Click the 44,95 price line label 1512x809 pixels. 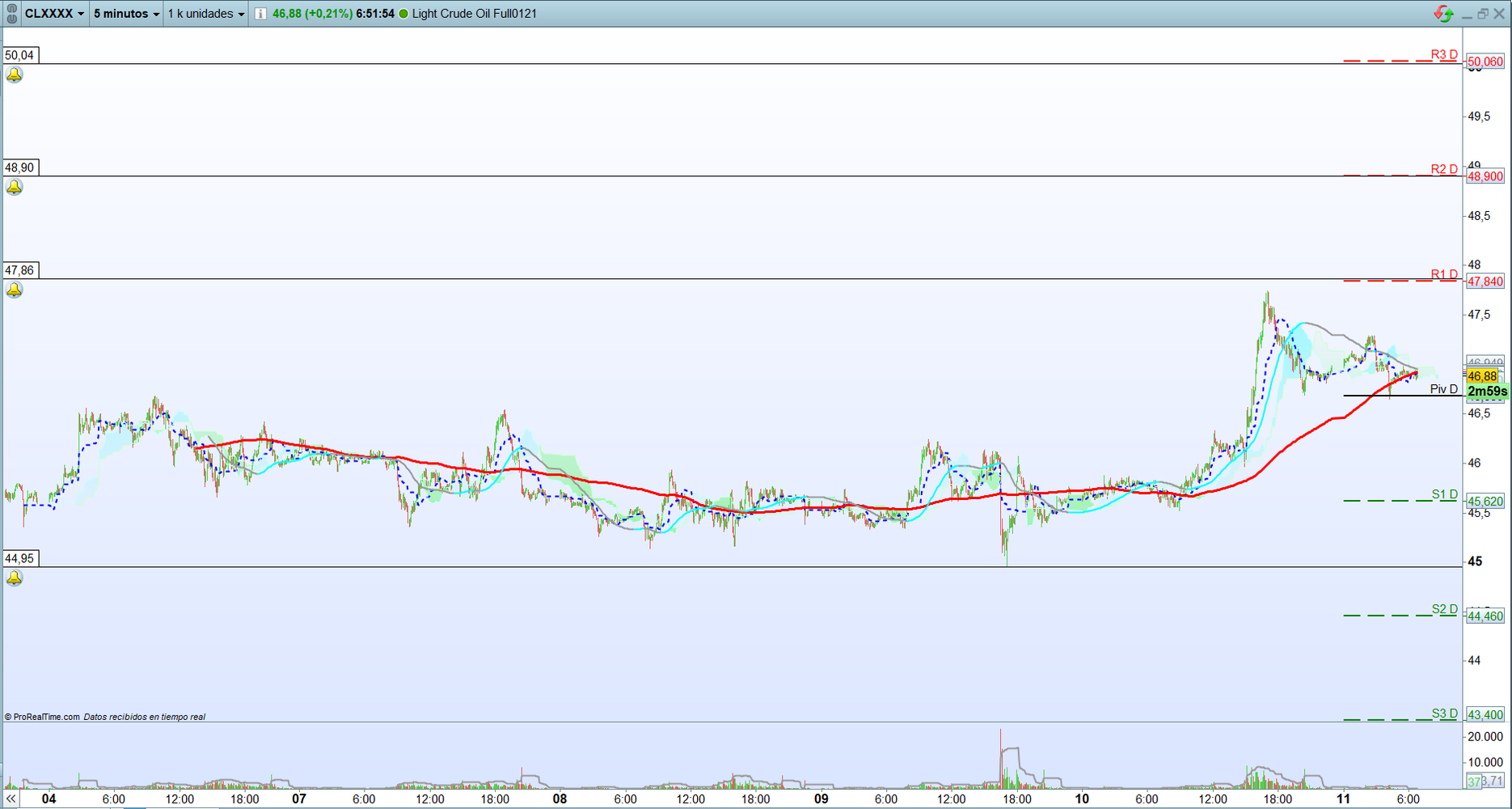[x=20, y=558]
